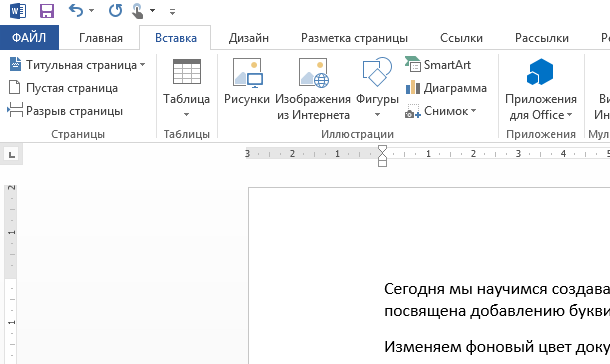Click the Redo circular arrow icon
The width and height of the screenshot is (610, 364).
pyautogui.click(x=115, y=10)
